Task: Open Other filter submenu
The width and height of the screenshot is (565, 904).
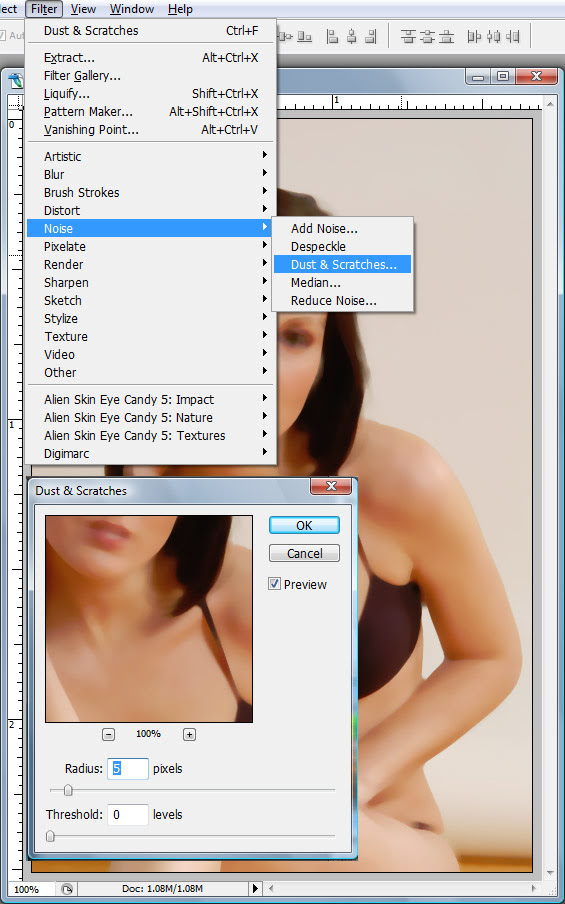Action: click(x=152, y=372)
